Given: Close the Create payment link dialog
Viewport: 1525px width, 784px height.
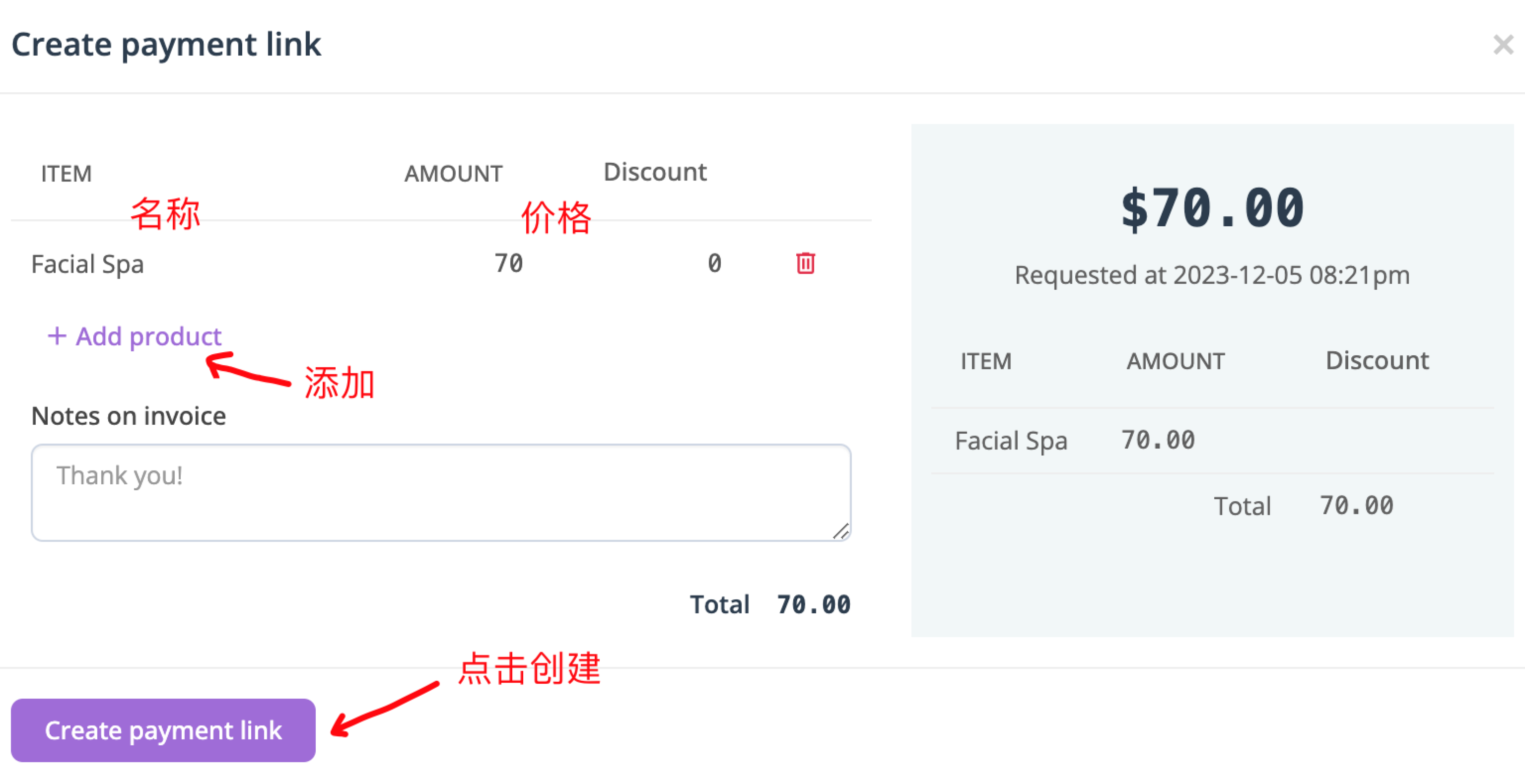Looking at the screenshot, I should click(x=1503, y=44).
